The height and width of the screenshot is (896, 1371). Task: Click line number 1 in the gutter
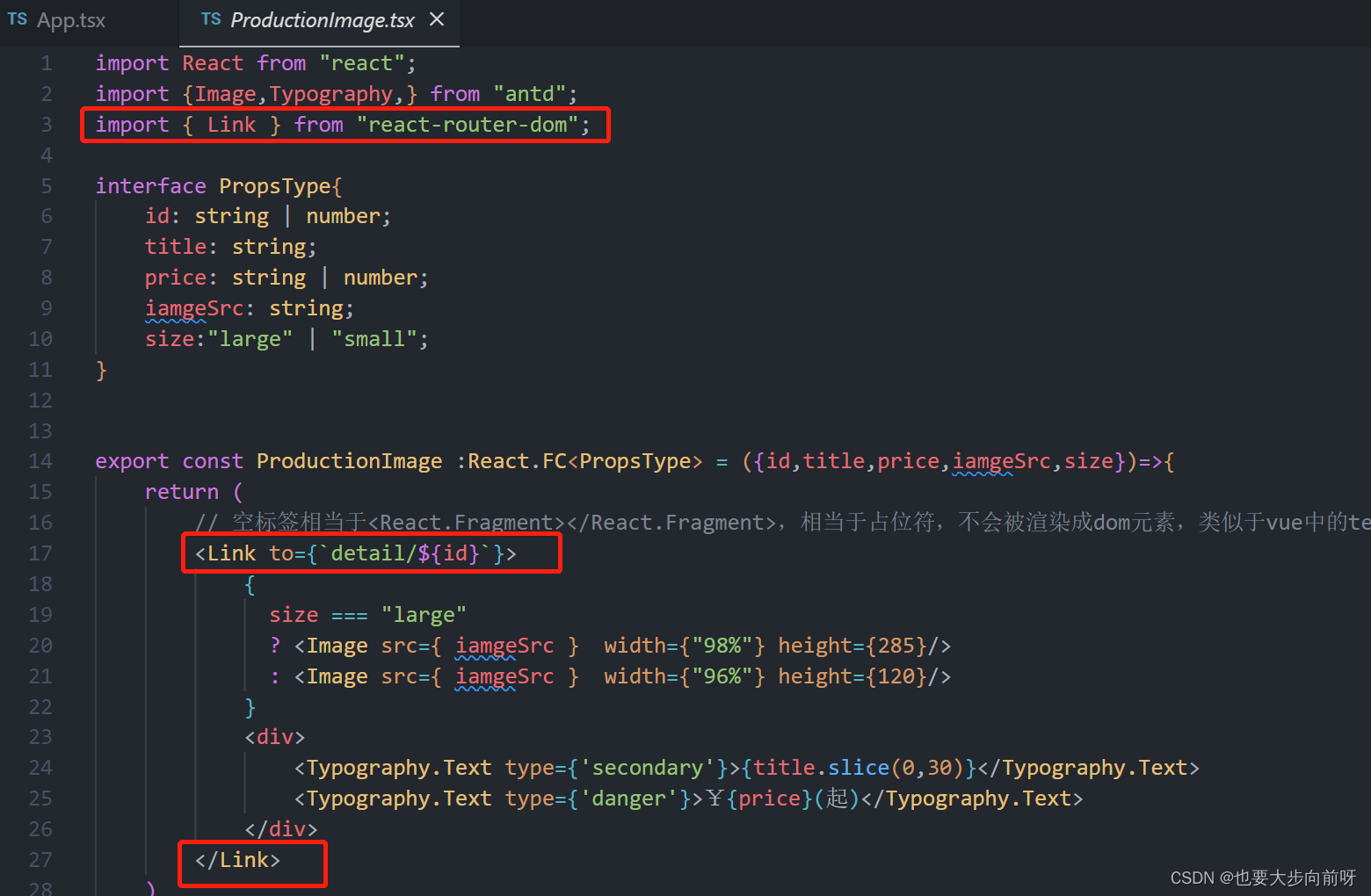[46, 62]
